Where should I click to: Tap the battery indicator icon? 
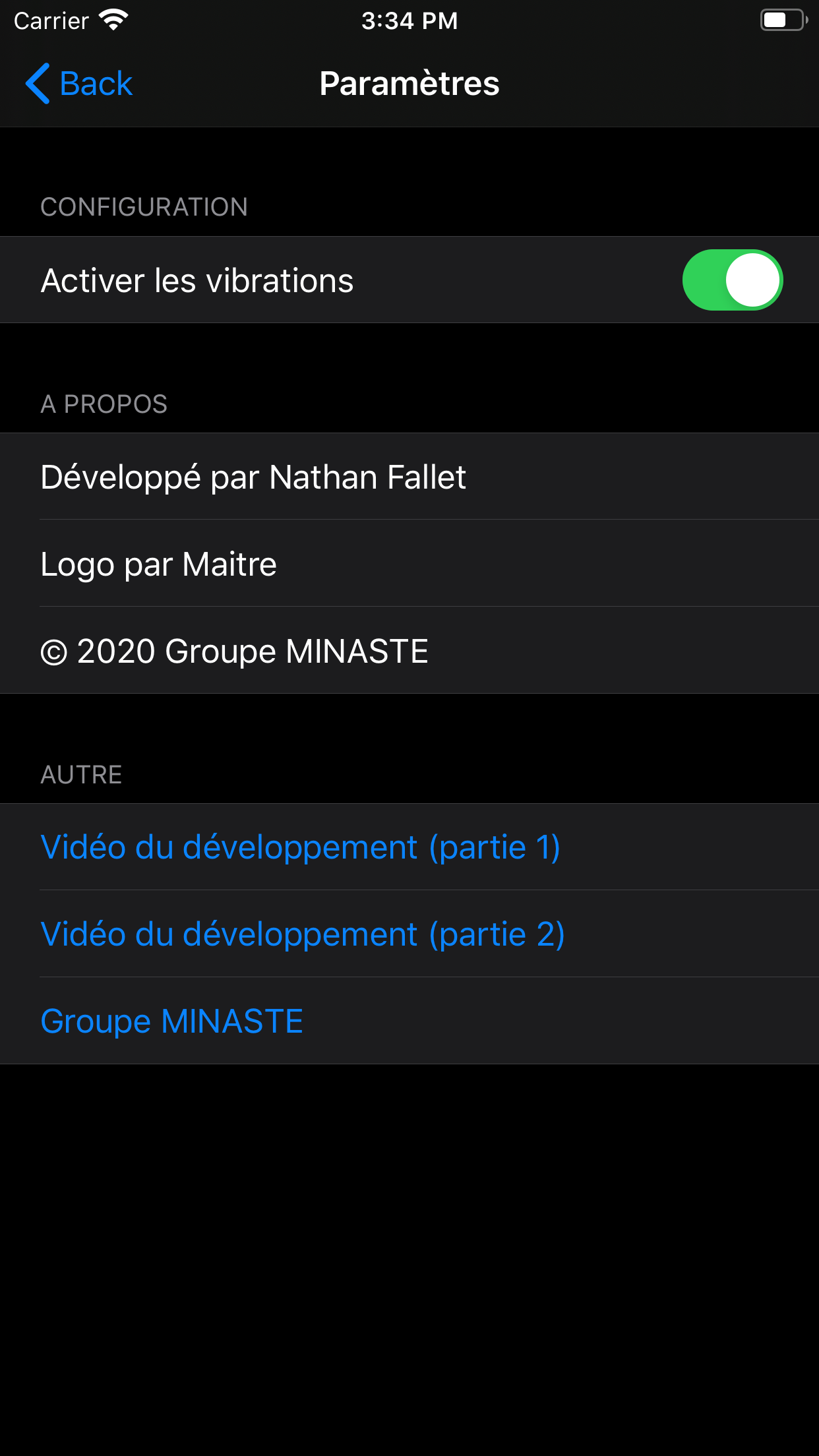click(x=783, y=20)
